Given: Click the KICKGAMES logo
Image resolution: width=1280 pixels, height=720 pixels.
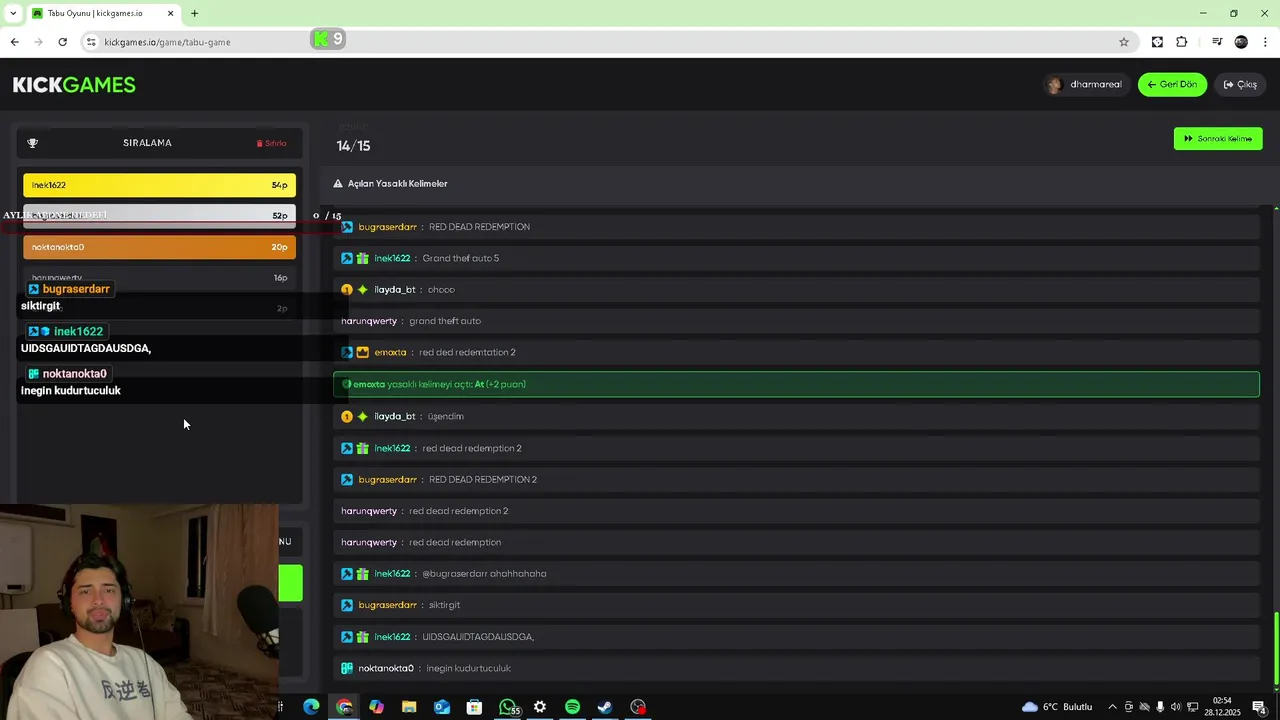Looking at the screenshot, I should (x=74, y=85).
